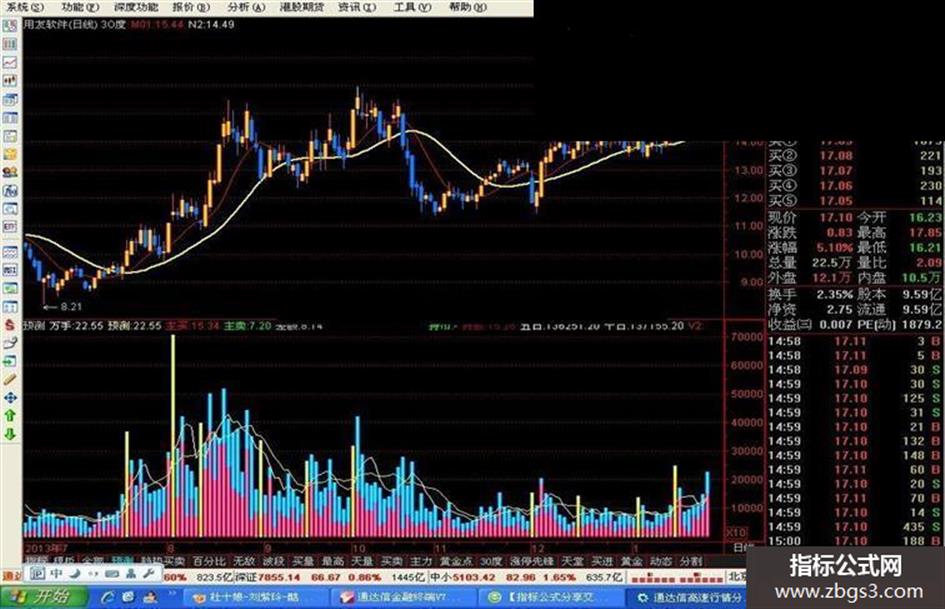The width and height of the screenshot is (945, 609).
Task: Click the two-people icon in left sidebar
Action: (10, 172)
